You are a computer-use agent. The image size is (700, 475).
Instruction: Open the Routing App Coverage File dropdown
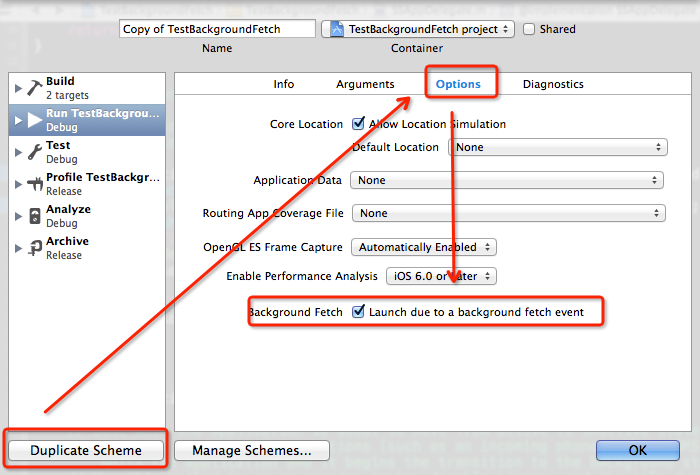point(508,213)
